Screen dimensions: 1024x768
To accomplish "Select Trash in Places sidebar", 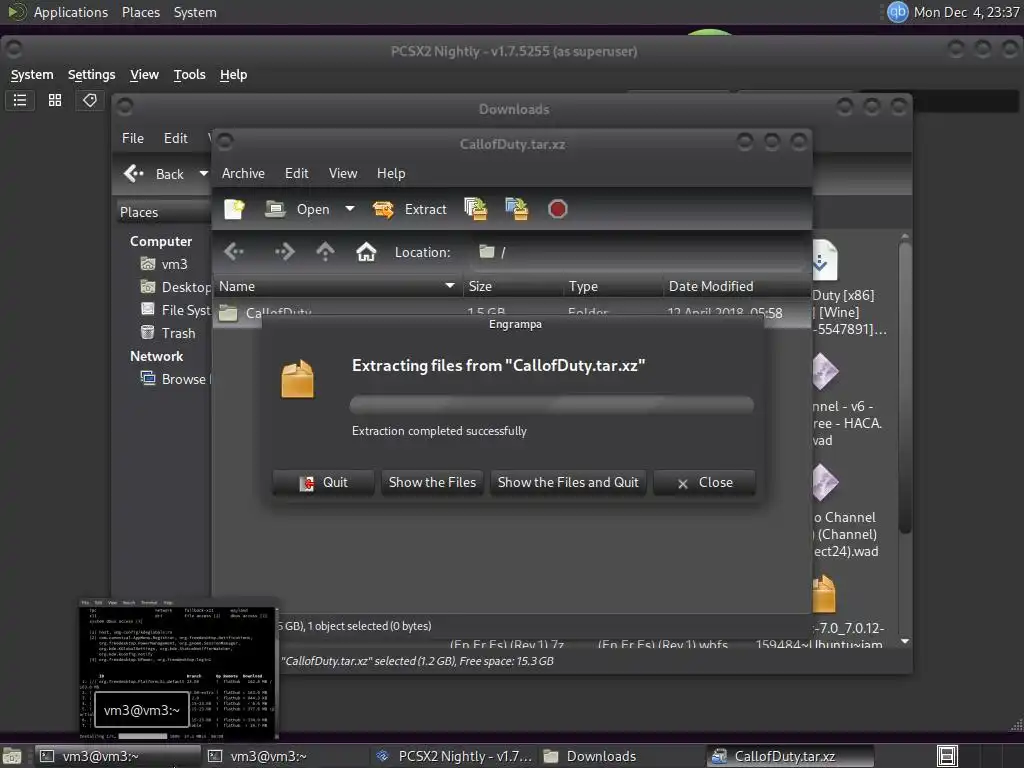I will point(168,332).
